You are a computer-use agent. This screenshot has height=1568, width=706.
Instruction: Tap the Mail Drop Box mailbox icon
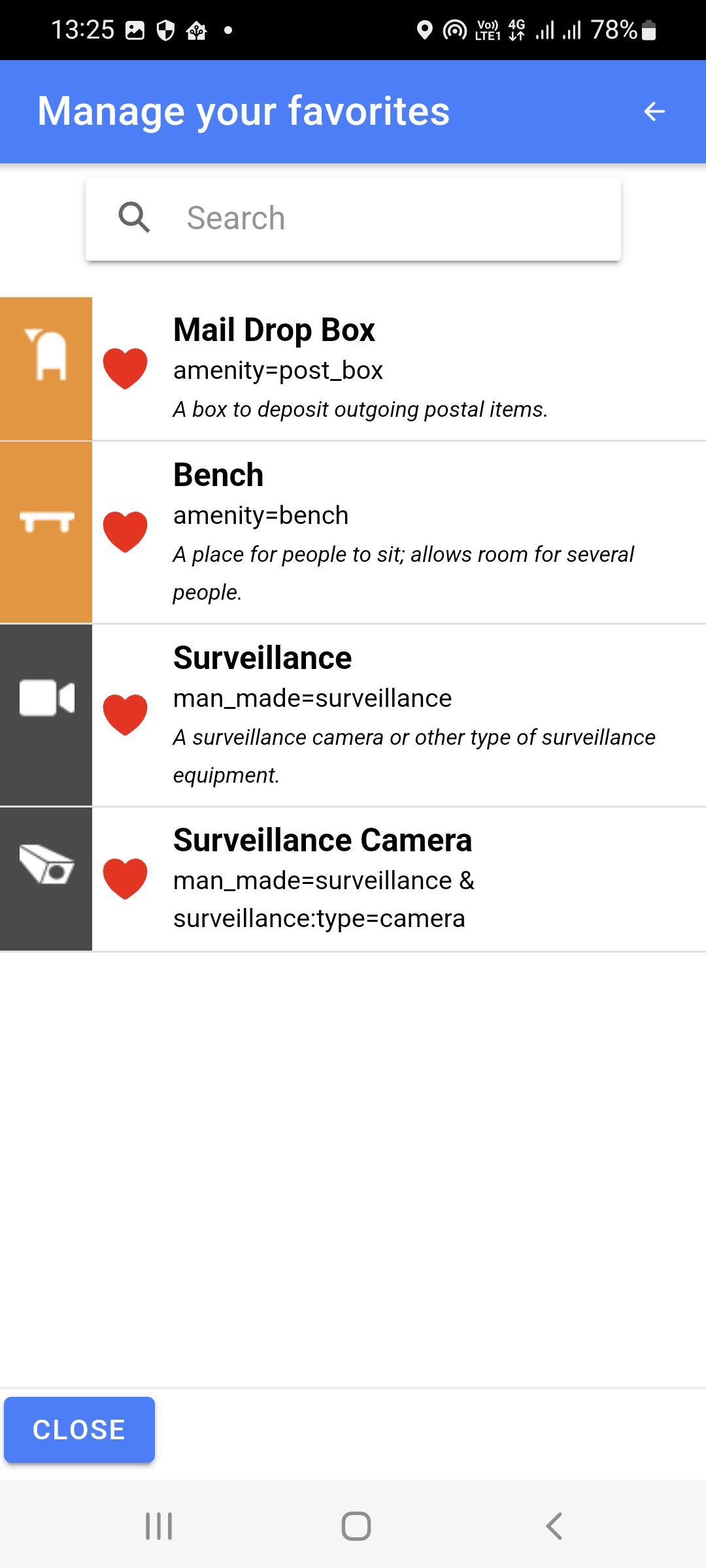point(46,355)
